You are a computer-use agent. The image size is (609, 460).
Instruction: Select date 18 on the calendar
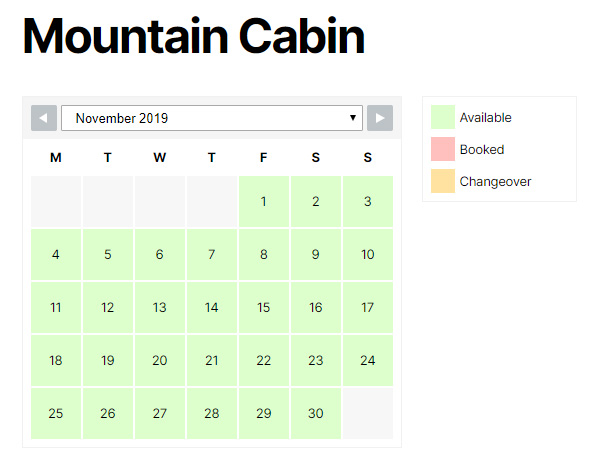click(56, 361)
